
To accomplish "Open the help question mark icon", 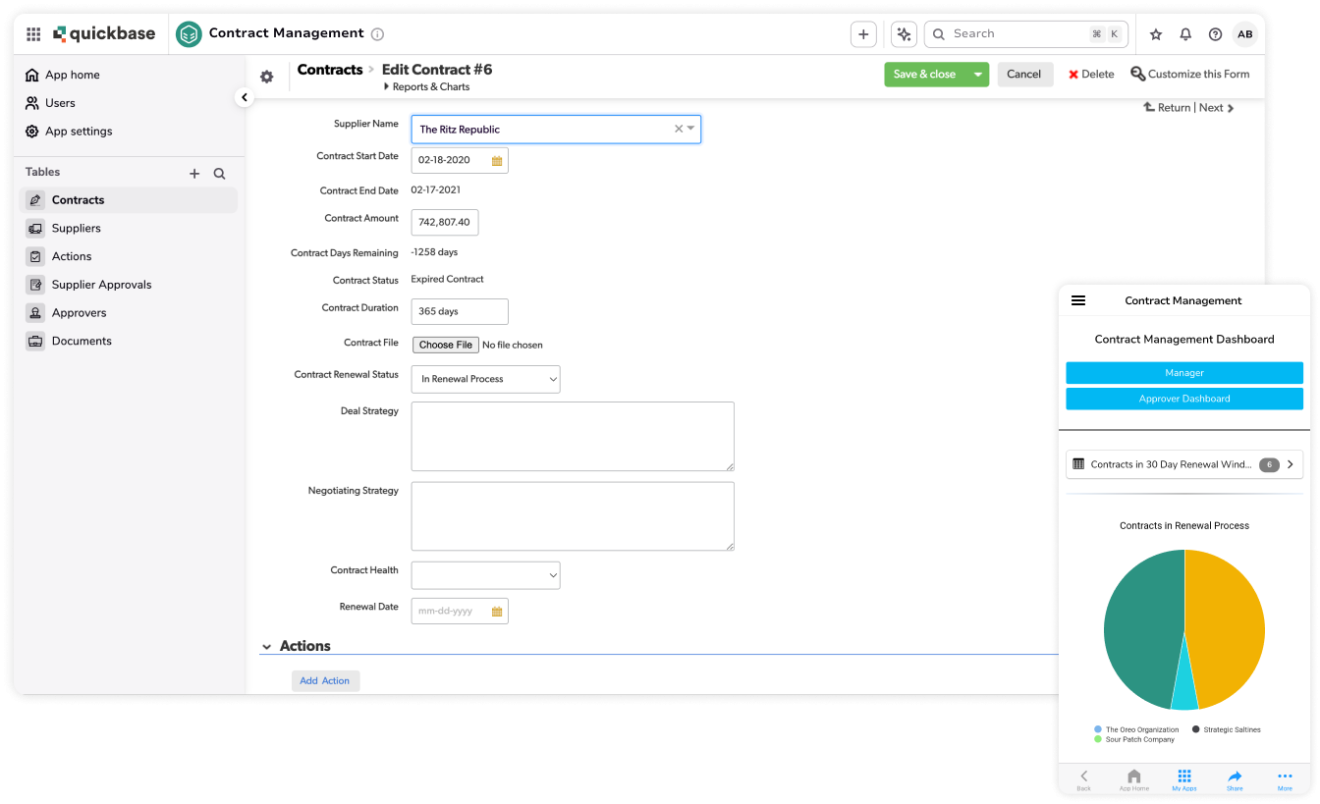I will point(1215,33).
